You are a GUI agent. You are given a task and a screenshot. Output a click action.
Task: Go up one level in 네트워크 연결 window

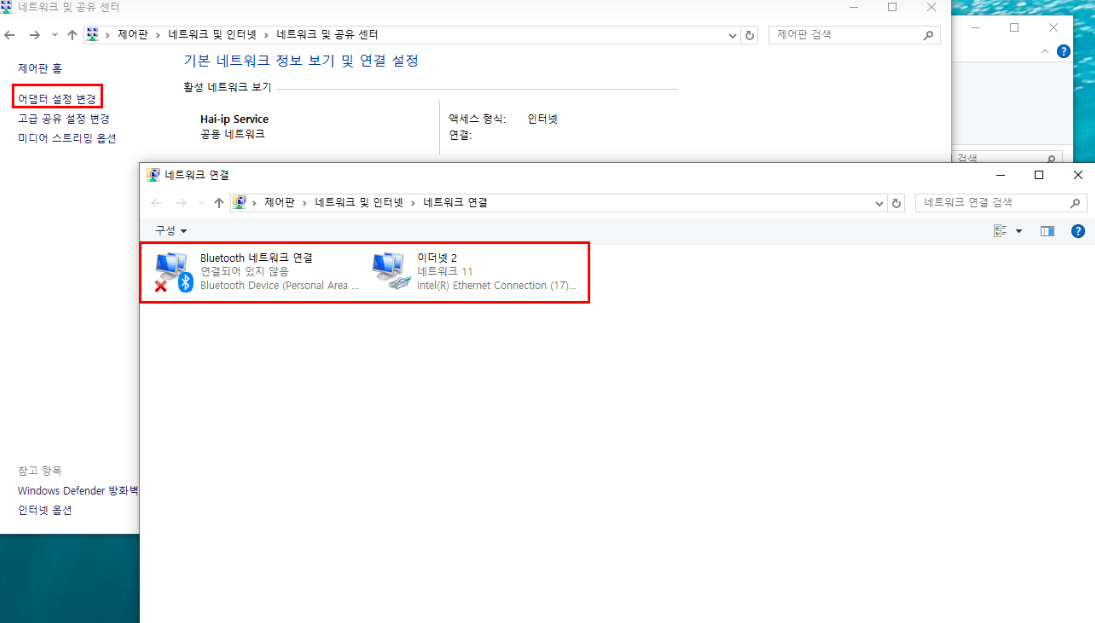pyautogui.click(x=219, y=203)
